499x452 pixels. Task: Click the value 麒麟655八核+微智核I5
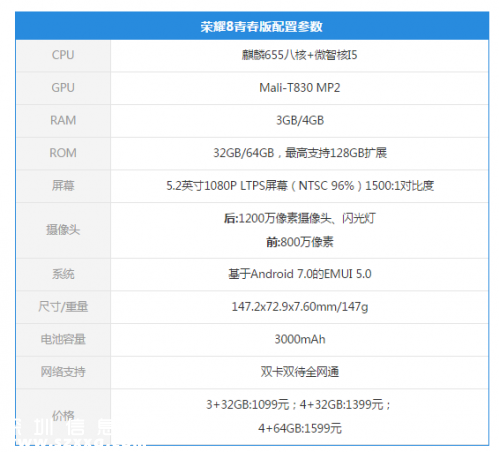299,55
